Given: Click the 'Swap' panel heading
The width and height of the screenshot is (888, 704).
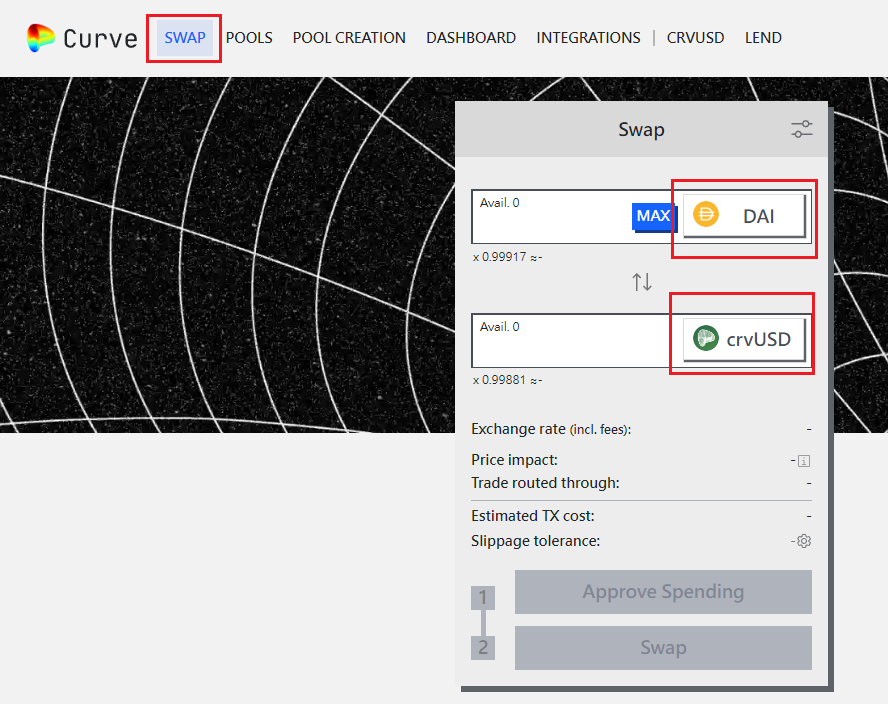Looking at the screenshot, I should (x=641, y=130).
